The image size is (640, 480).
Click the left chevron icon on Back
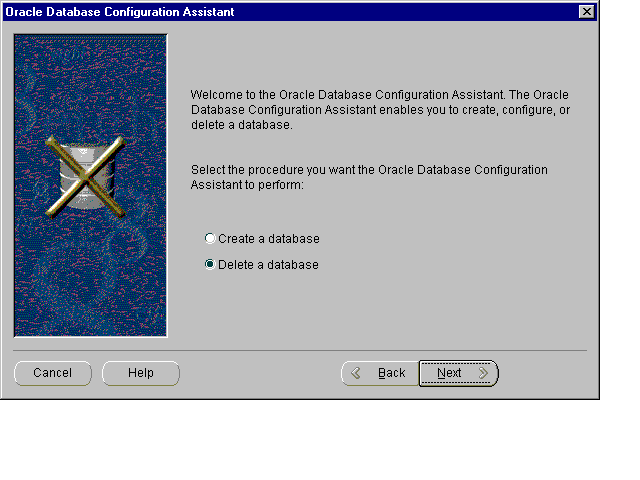coord(355,373)
